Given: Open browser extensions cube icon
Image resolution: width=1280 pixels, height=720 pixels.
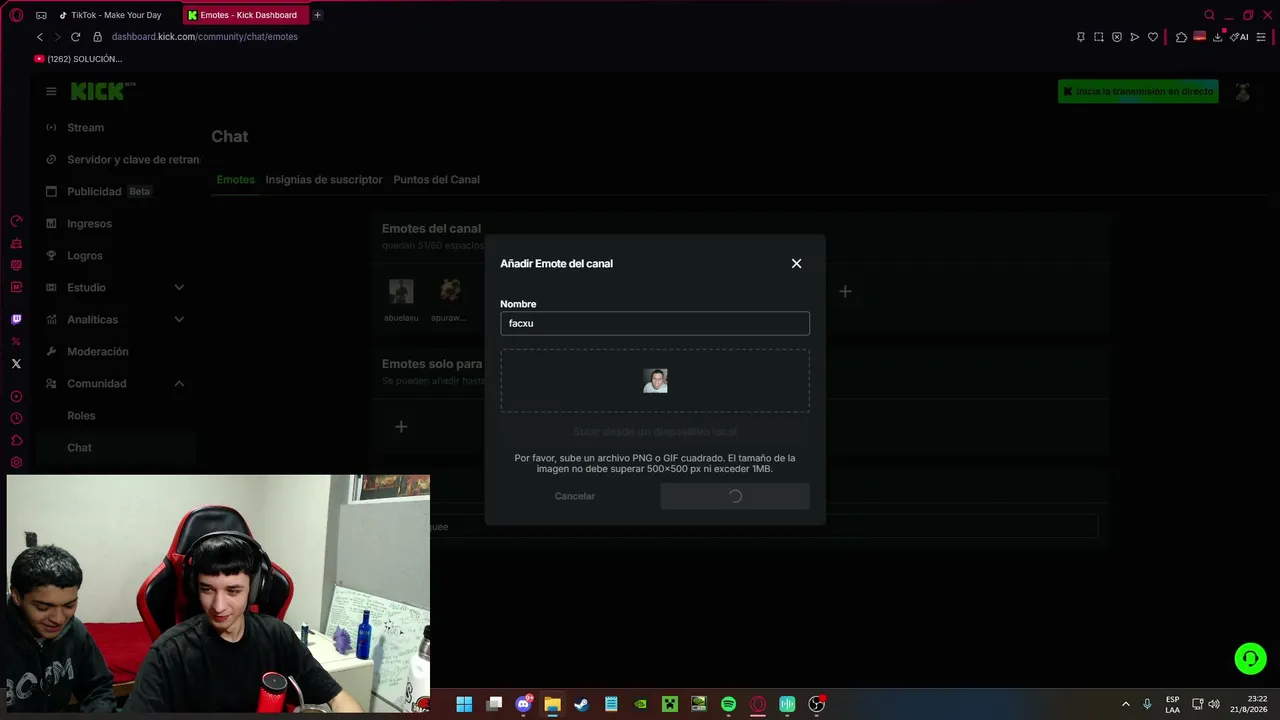Looking at the screenshot, I should (1181, 37).
